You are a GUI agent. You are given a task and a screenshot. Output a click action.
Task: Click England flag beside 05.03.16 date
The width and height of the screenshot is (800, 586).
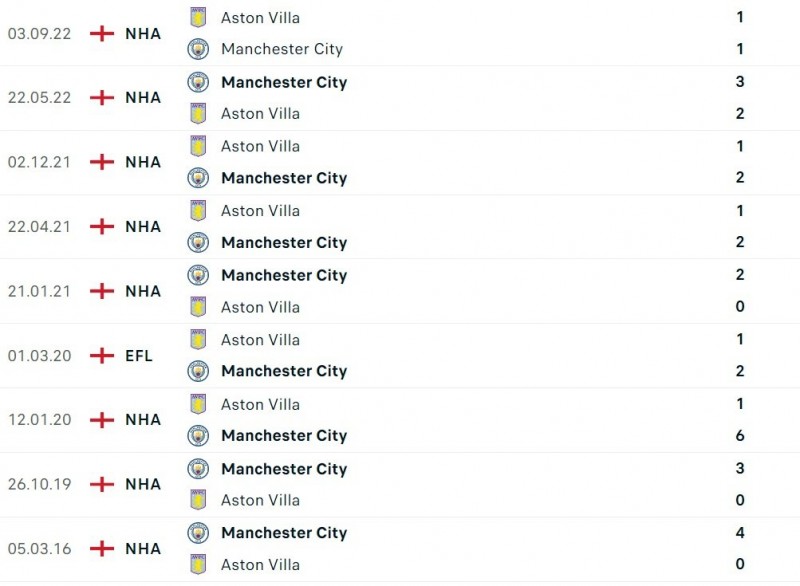pyautogui.click(x=102, y=549)
